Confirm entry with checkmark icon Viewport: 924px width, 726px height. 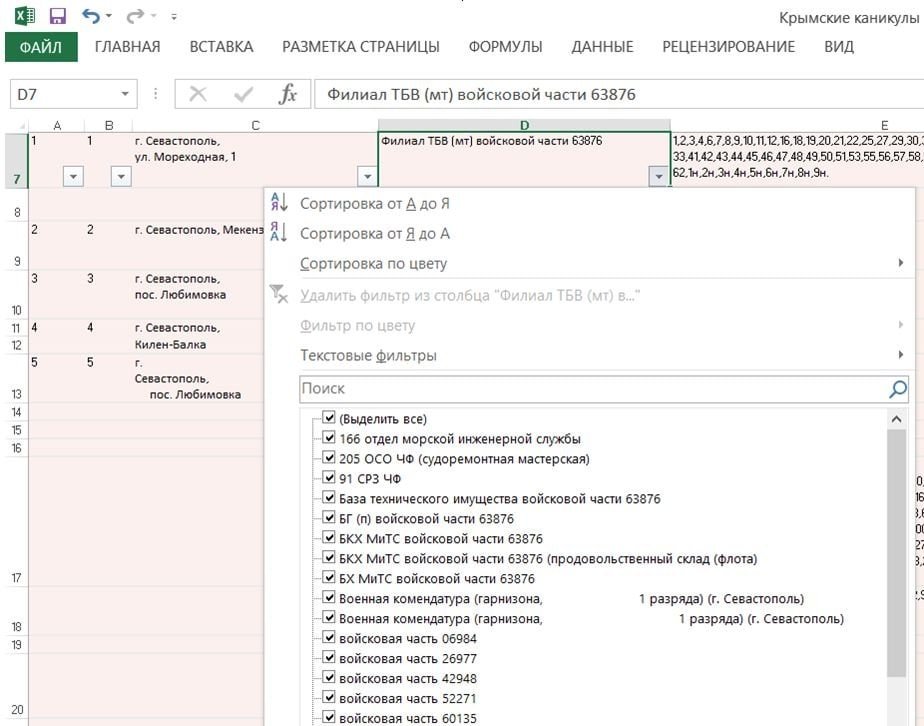pyautogui.click(x=243, y=94)
